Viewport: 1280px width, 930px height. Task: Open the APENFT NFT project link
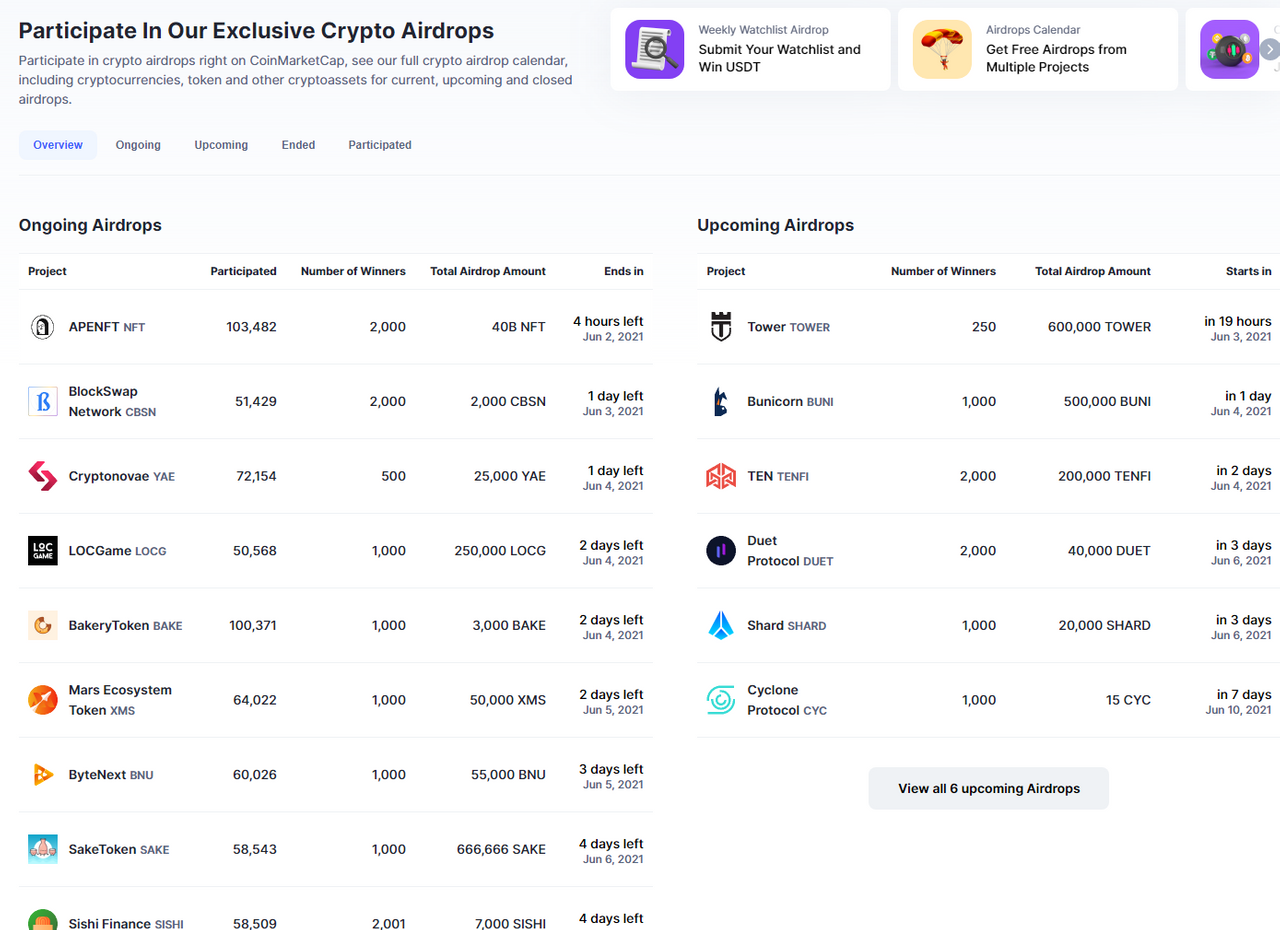(107, 327)
